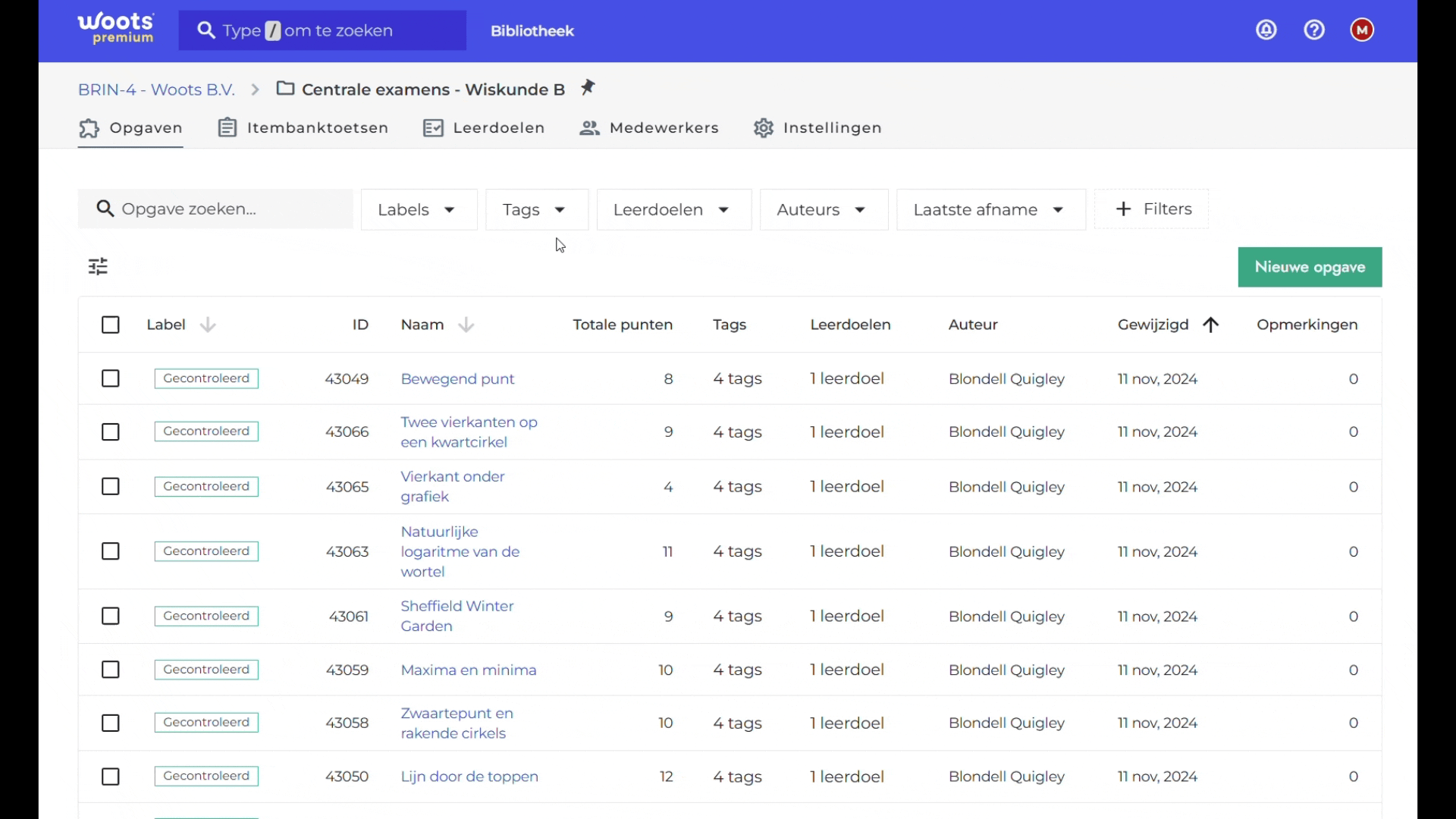Open the user avatar M menu
1456x819 pixels.
[1363, 30]
